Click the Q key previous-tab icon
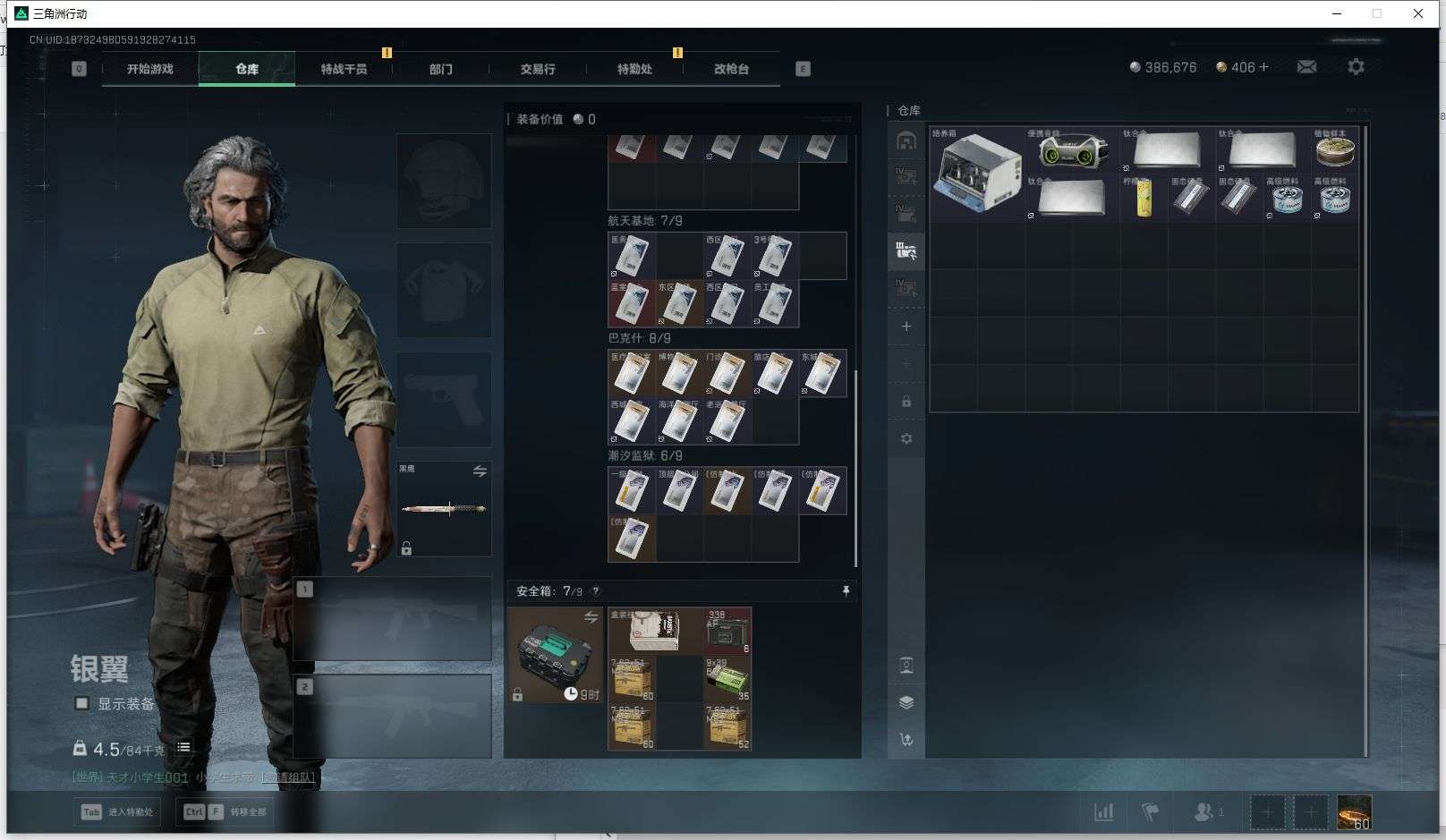This screenshot has width=1446, height=840. tap(80, 69)
